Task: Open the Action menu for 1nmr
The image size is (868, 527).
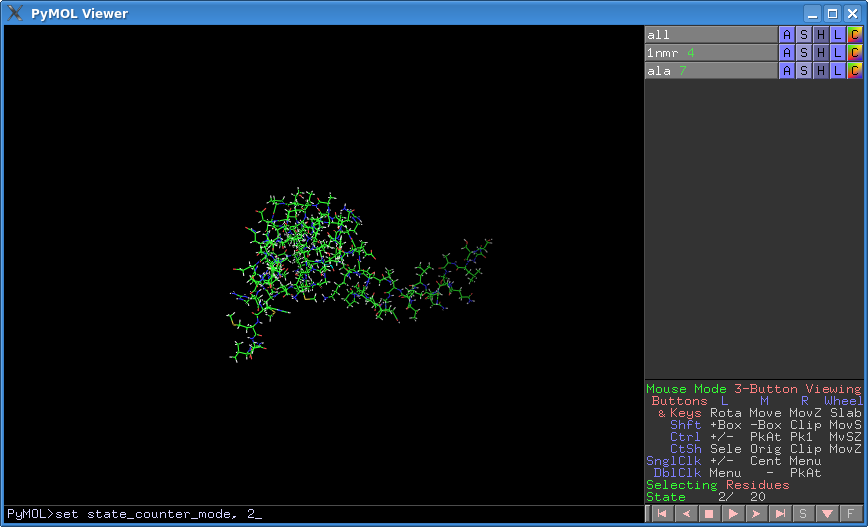Action: point(786,53)
